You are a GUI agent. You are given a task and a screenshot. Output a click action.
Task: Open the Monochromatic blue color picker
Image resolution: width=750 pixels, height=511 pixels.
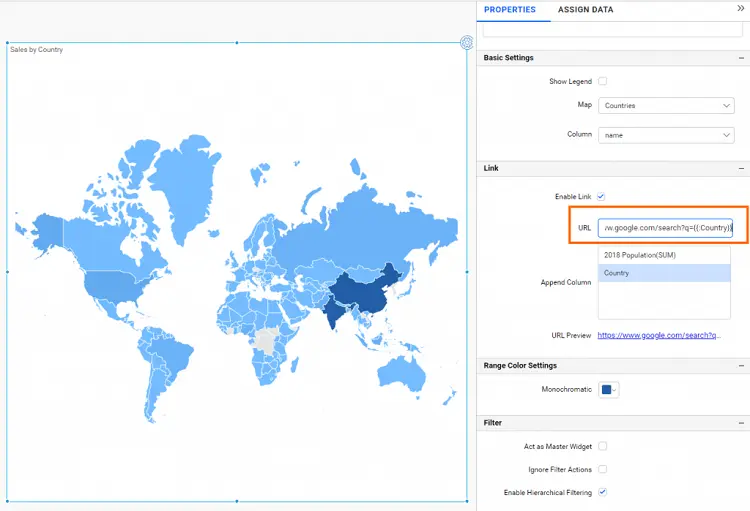[x=608, y=390]
